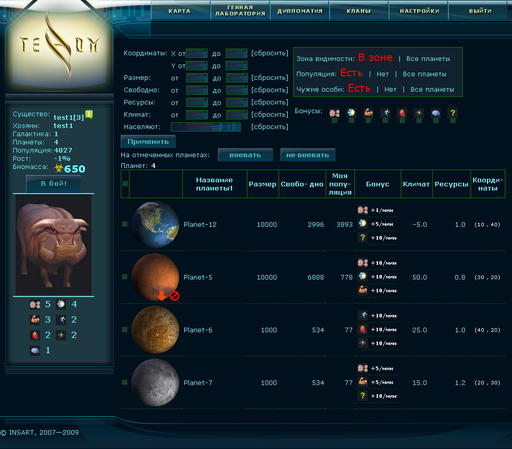Click the Planet-7 moon thumbnail
Image resolution: width=512 pixels, height=449 pixels.
coord(155,382)
